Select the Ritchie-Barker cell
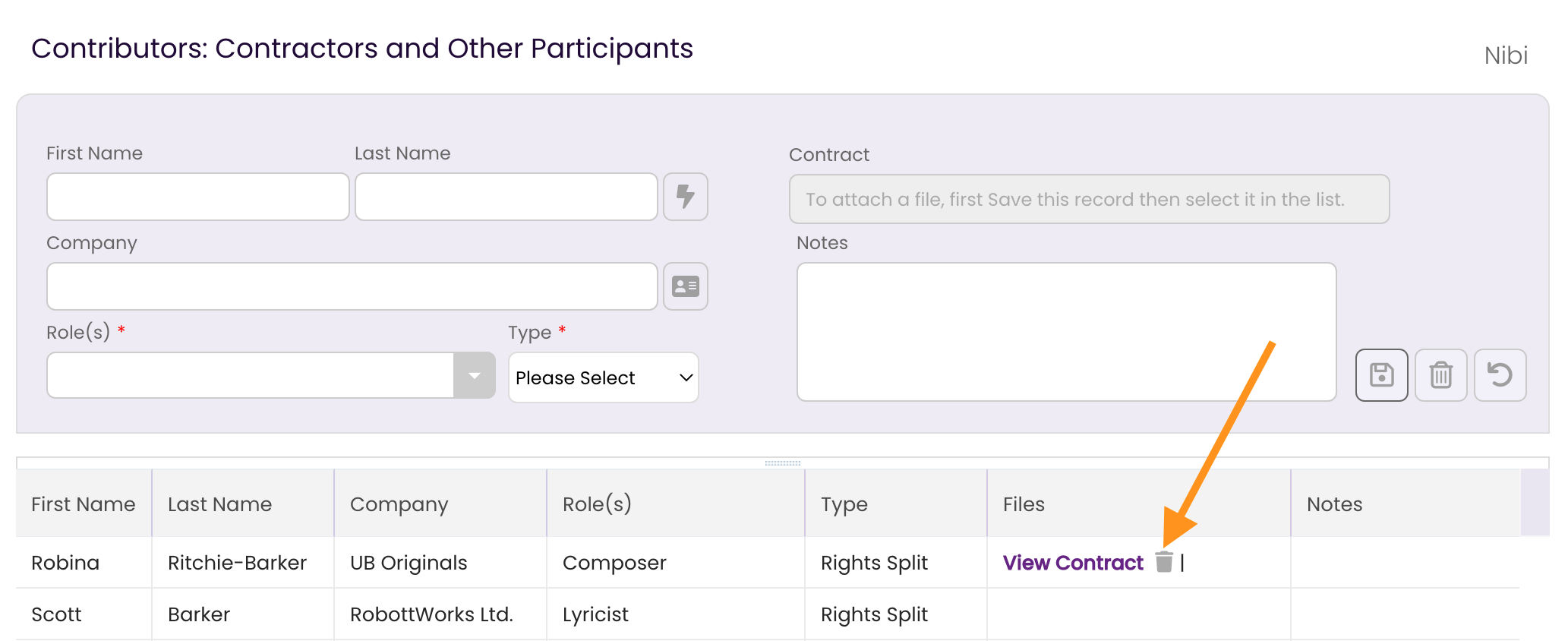The height and width of the screenshot is (641, 1568). 243,563
